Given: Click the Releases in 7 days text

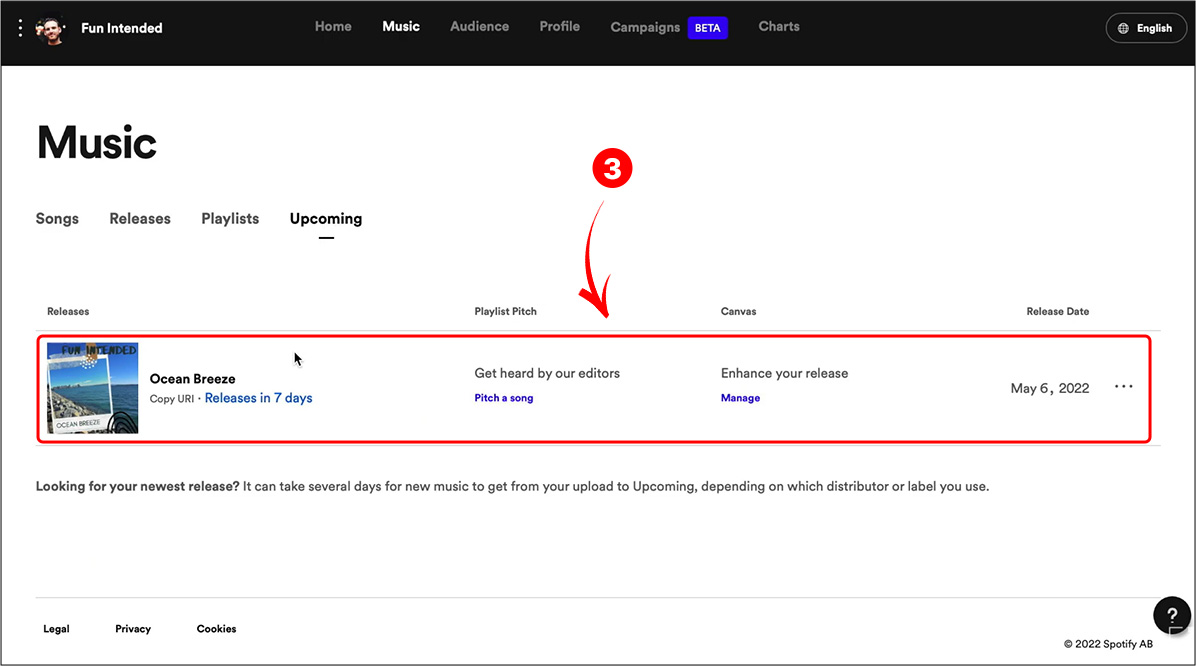Looking at the screenshot, I should pyautogui.click(x=259, y=398).
